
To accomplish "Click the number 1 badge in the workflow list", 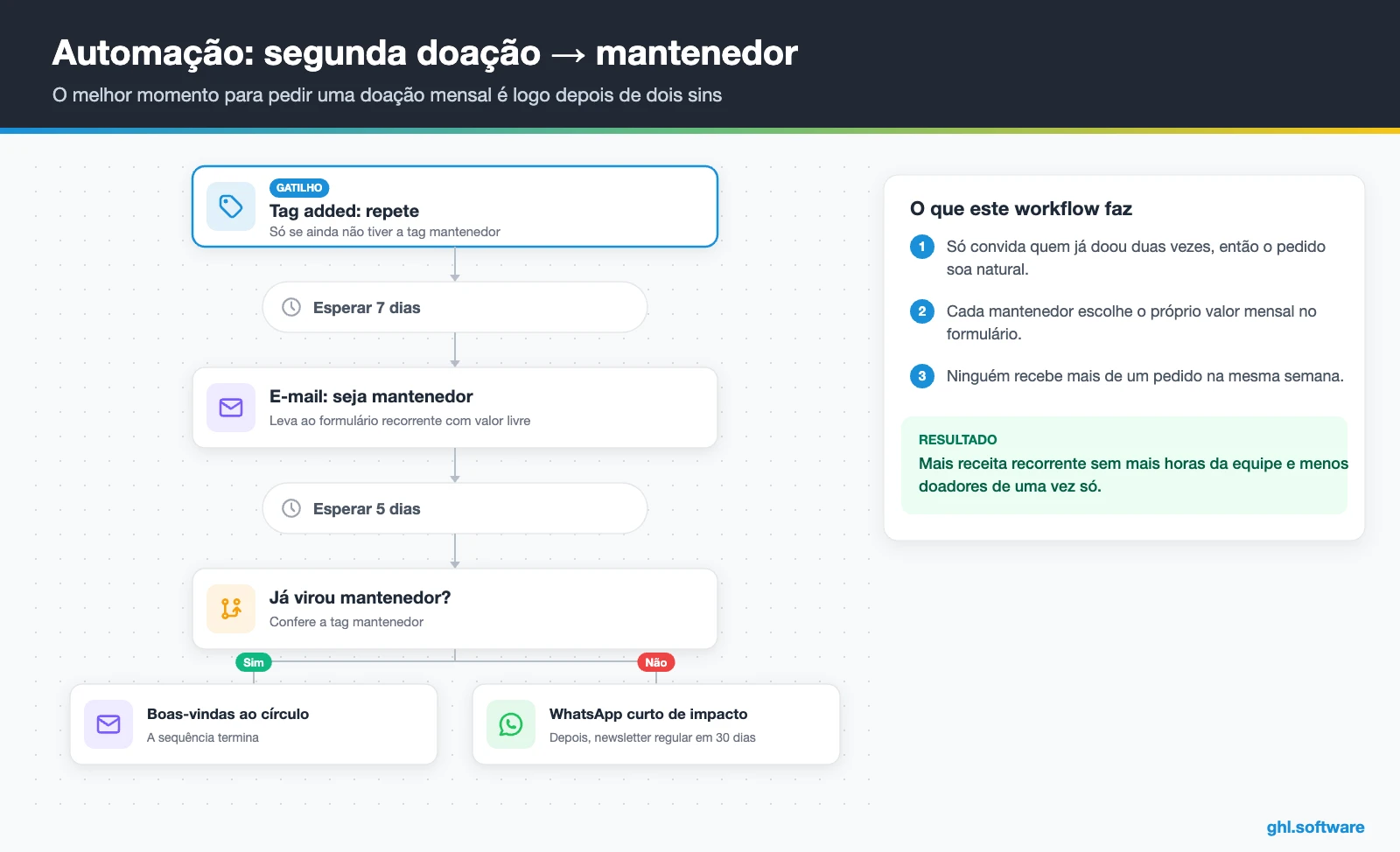I will coord(922,247).
